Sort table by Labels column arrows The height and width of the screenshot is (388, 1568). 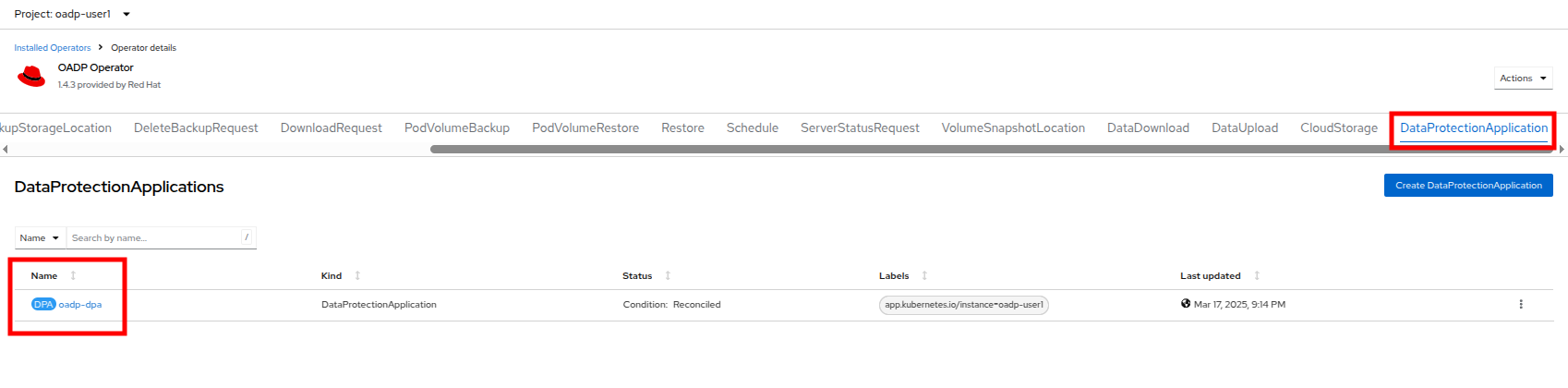pyautogui.click(x=924, y=275)
